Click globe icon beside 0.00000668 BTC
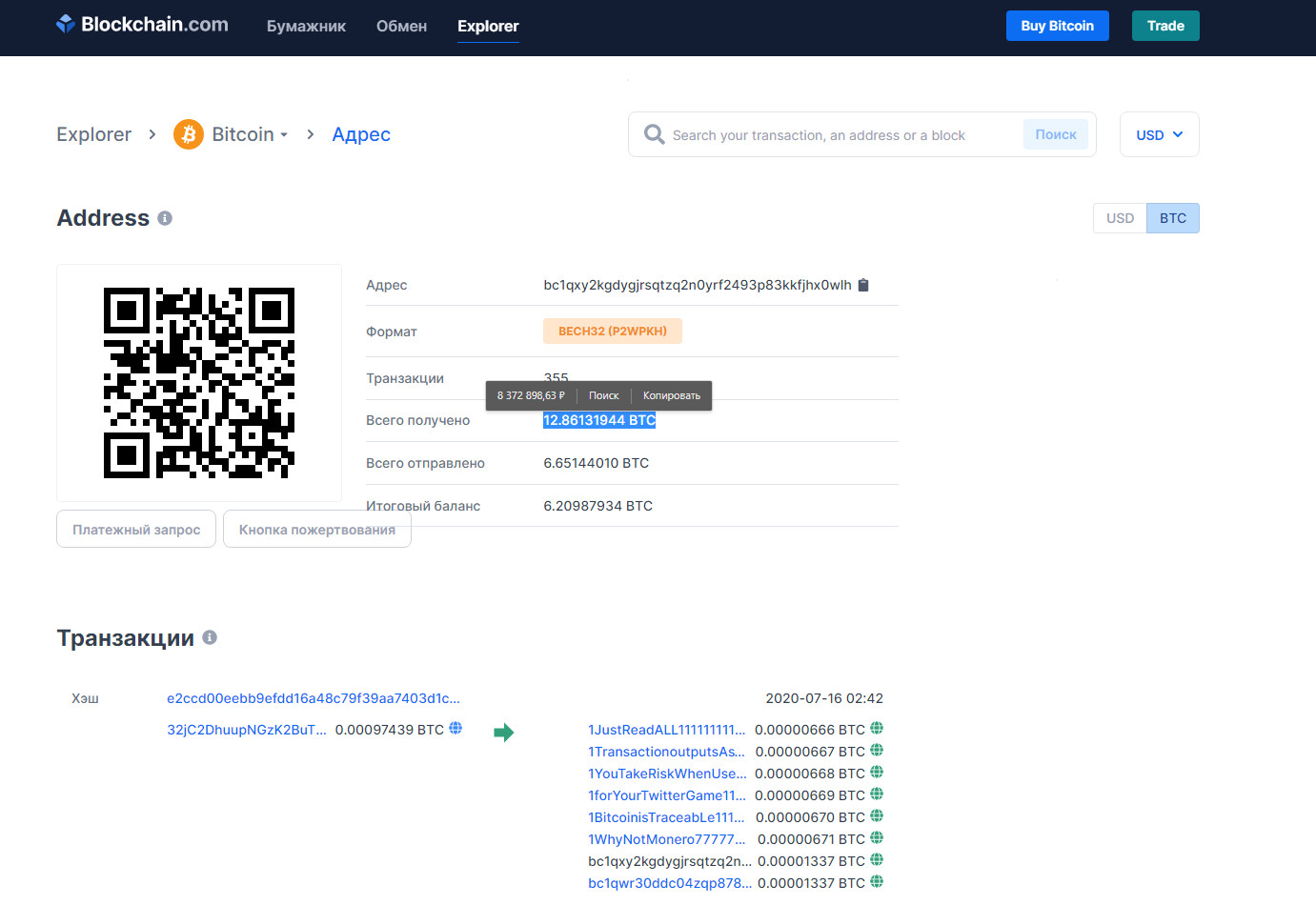Screen dimensions: 1316x905 tap(877, 772)
